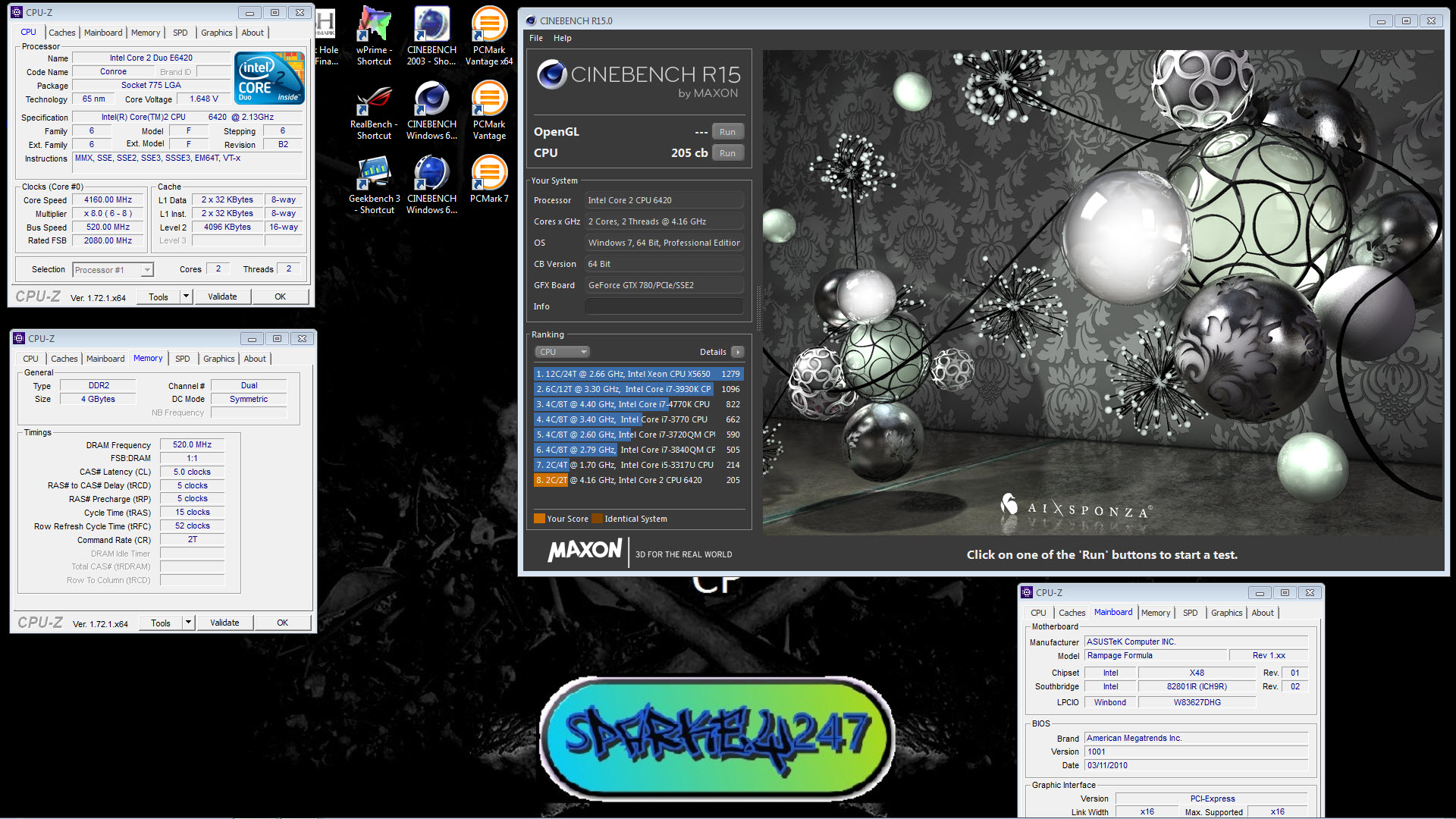Viewport: 1456px width, 819px height.
Task: Select ranking row Core 2 CPU 6420
Action: click(x=639, y=480)
